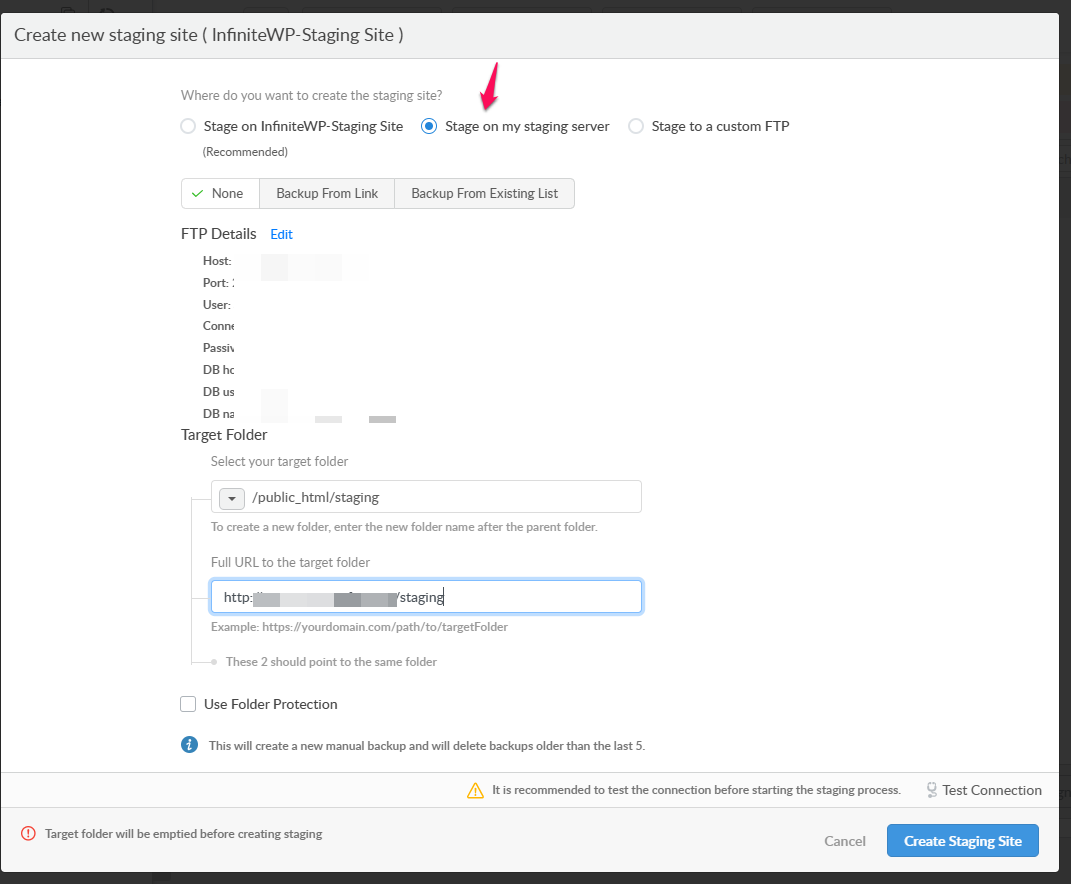The width and height of the screenshot is (1071, 884).
Task: Click the Full URL to target folder field
Action: 426,597
